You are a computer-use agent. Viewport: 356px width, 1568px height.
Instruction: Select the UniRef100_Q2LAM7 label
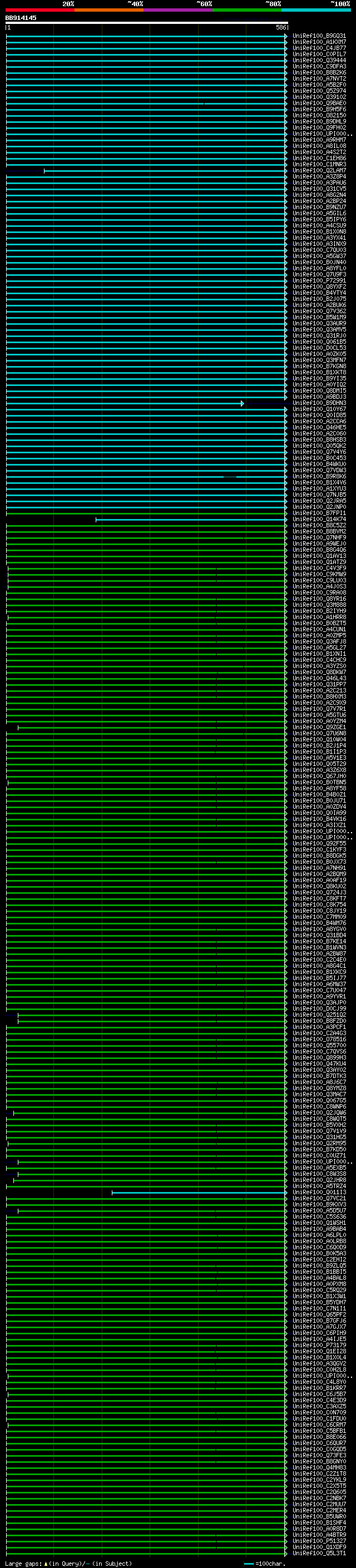319,170
